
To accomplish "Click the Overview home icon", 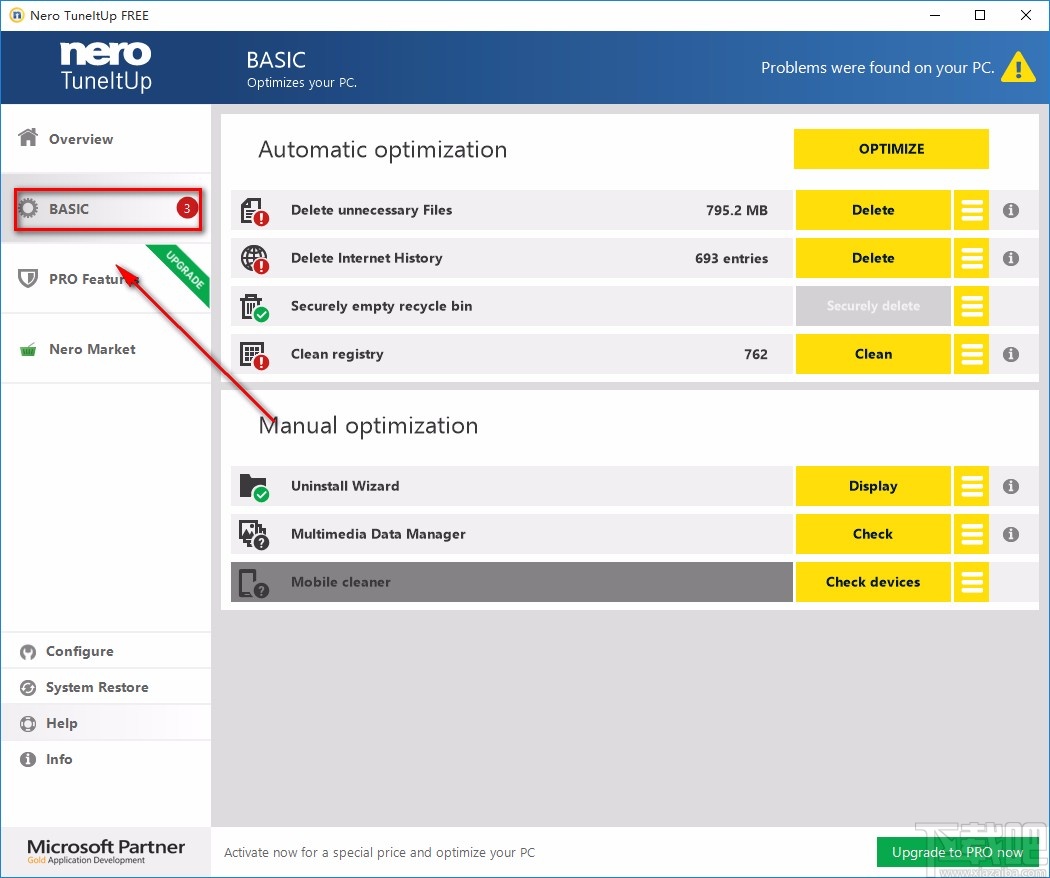I will tap(28, 137).
